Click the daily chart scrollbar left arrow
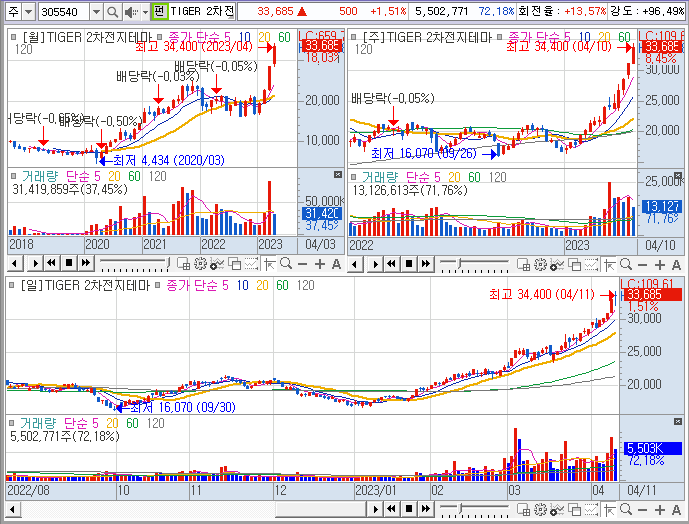This screenshot has width=689, height=524. [x=13, y=509]
